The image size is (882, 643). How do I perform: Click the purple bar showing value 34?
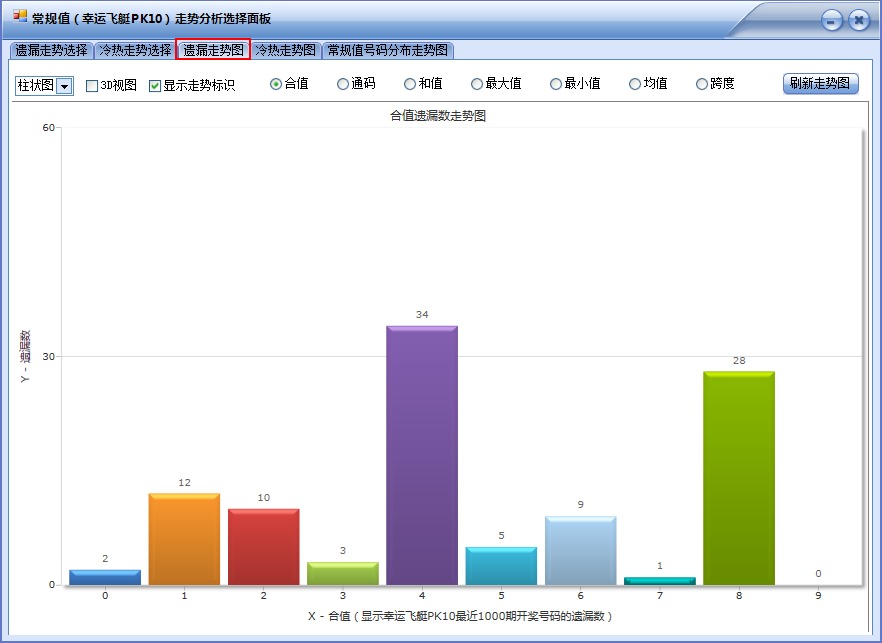point(421,450)
